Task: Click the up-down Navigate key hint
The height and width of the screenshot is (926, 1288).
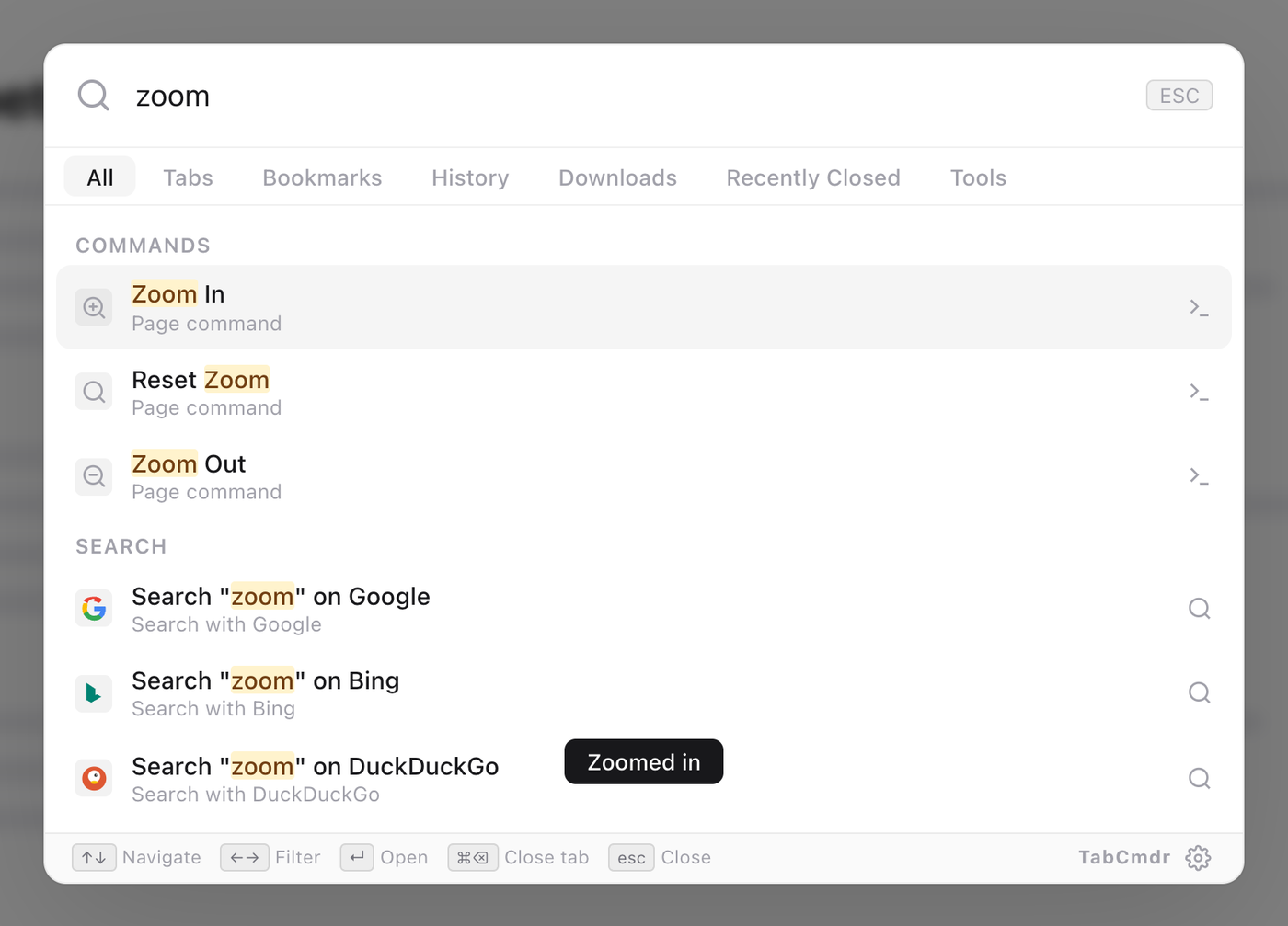Action: pos(95,857)
